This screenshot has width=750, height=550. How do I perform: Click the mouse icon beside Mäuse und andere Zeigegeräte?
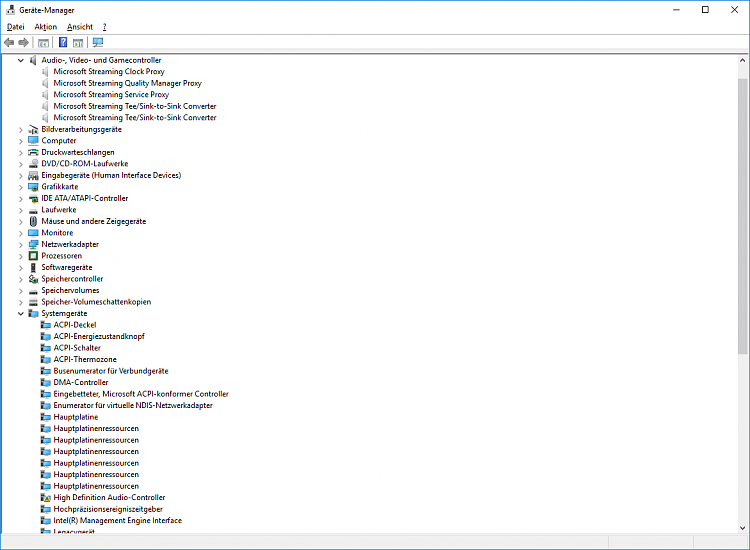point(33,221)
